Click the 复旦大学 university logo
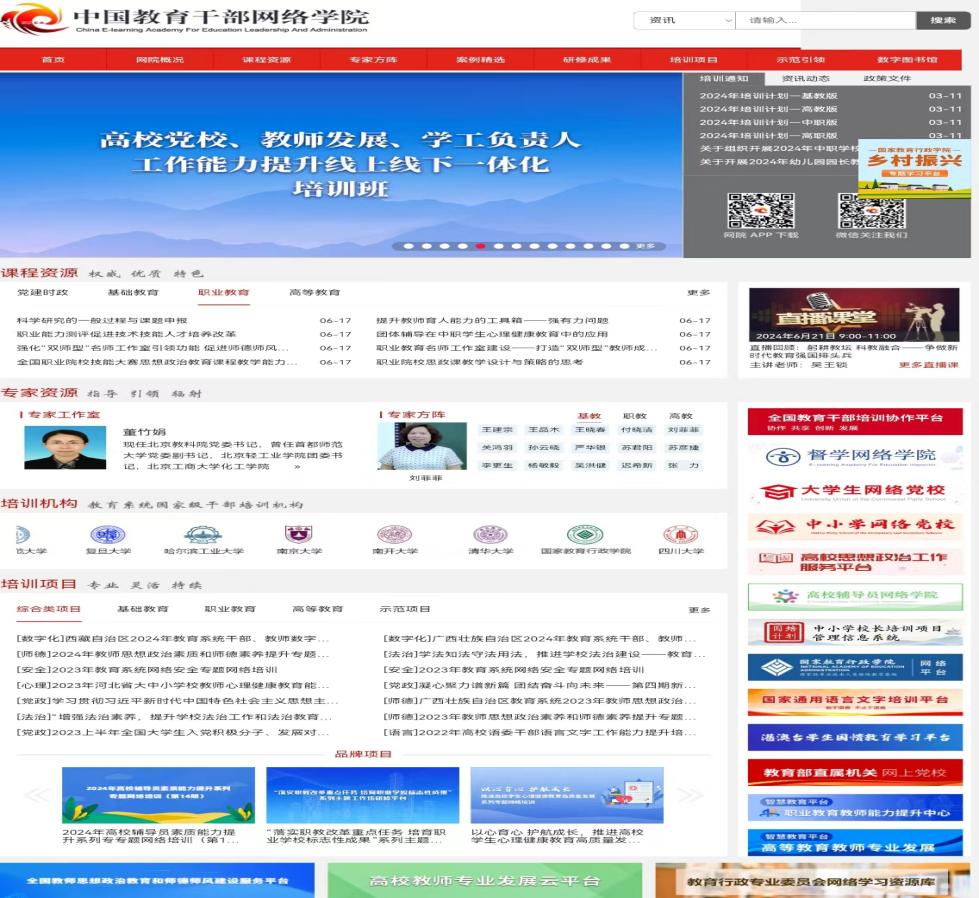This screenshot has width=979, height=898. pyautogui.click(x=107, y=535)
